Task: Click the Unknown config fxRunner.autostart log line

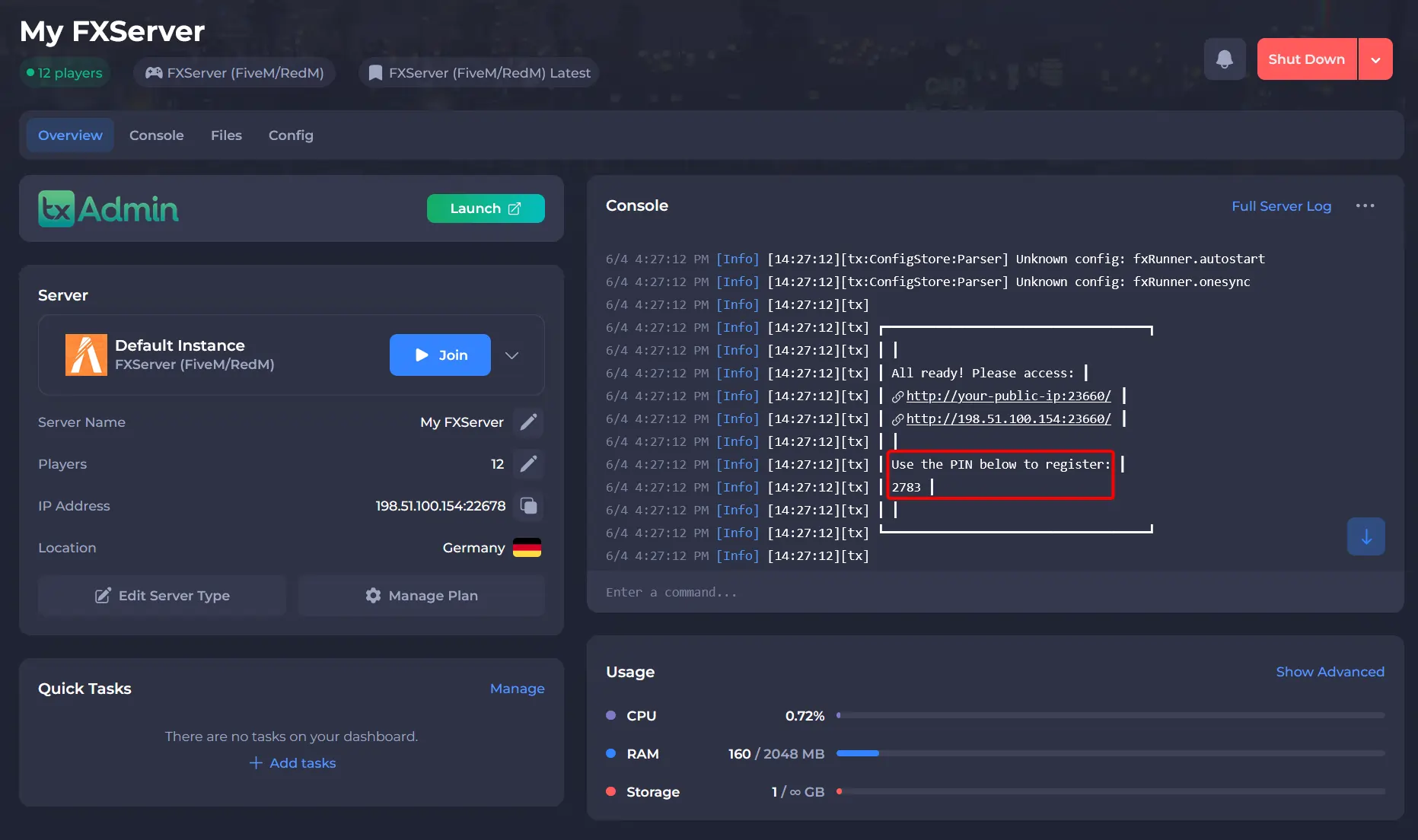Action: 935,259
